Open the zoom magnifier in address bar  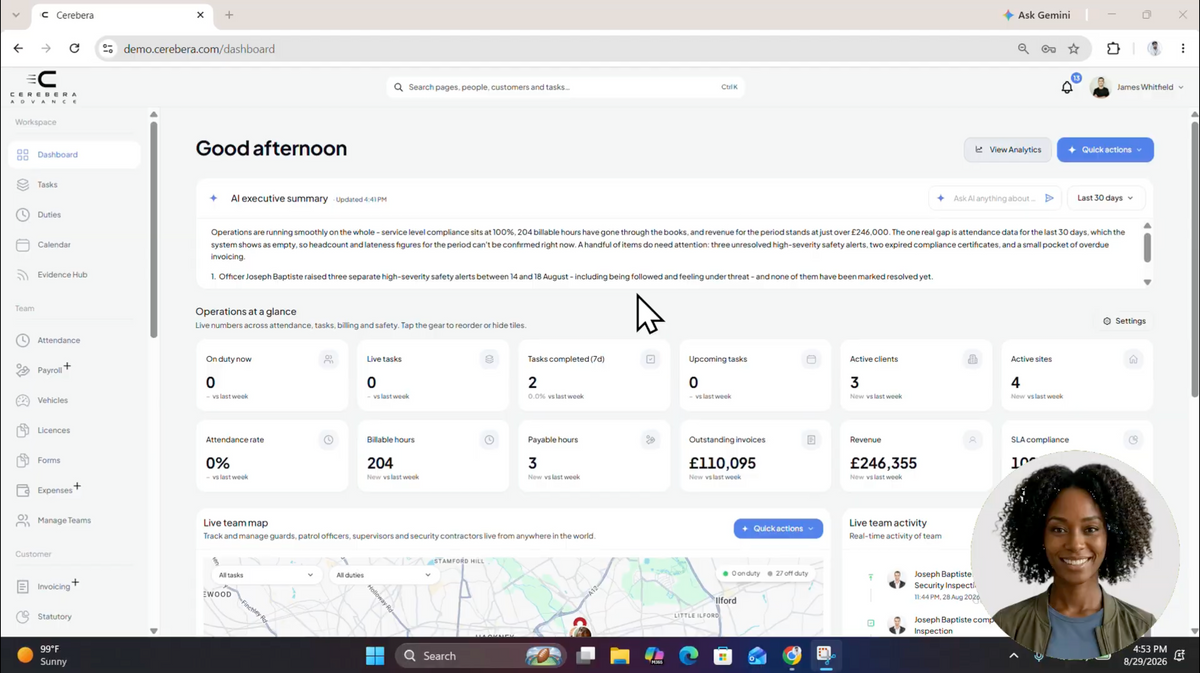point(1023,48)
